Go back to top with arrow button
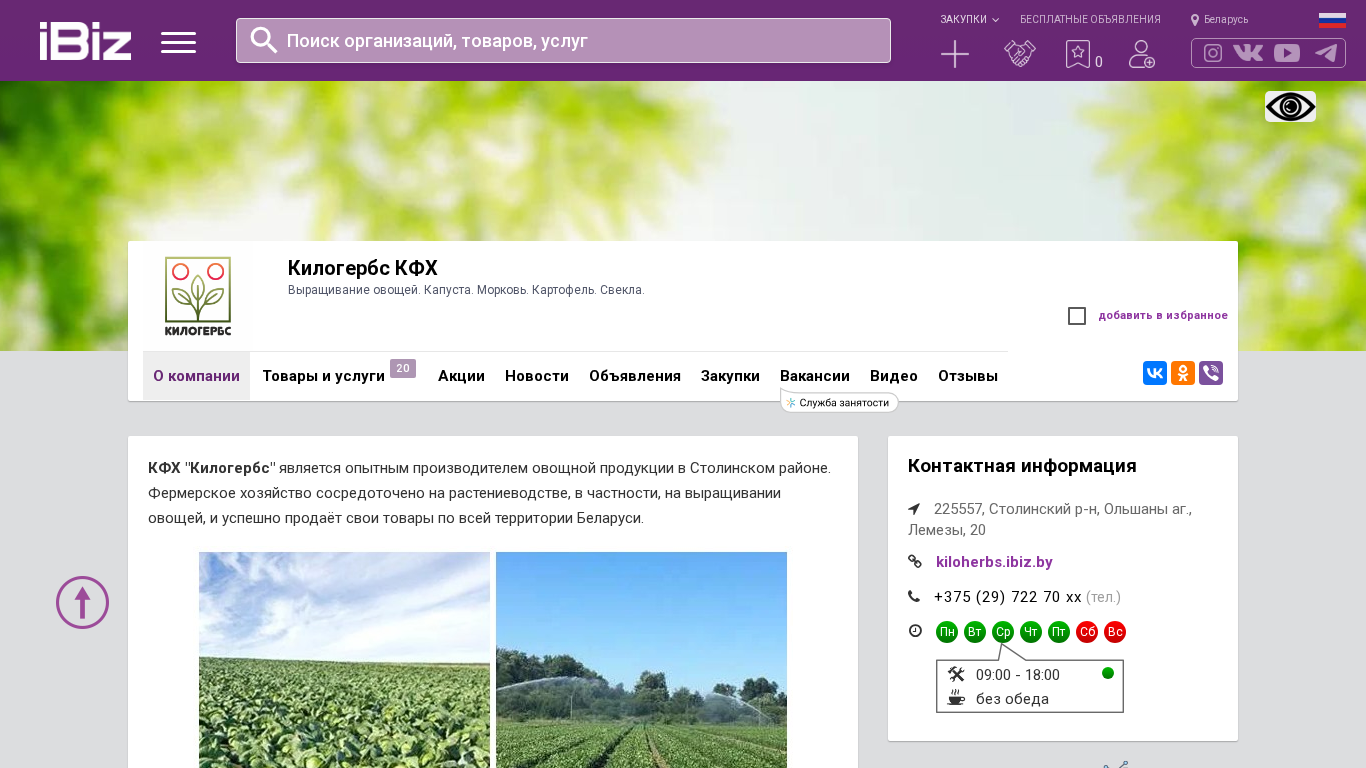Screen dimensions: 1366x768 point(82,602)
